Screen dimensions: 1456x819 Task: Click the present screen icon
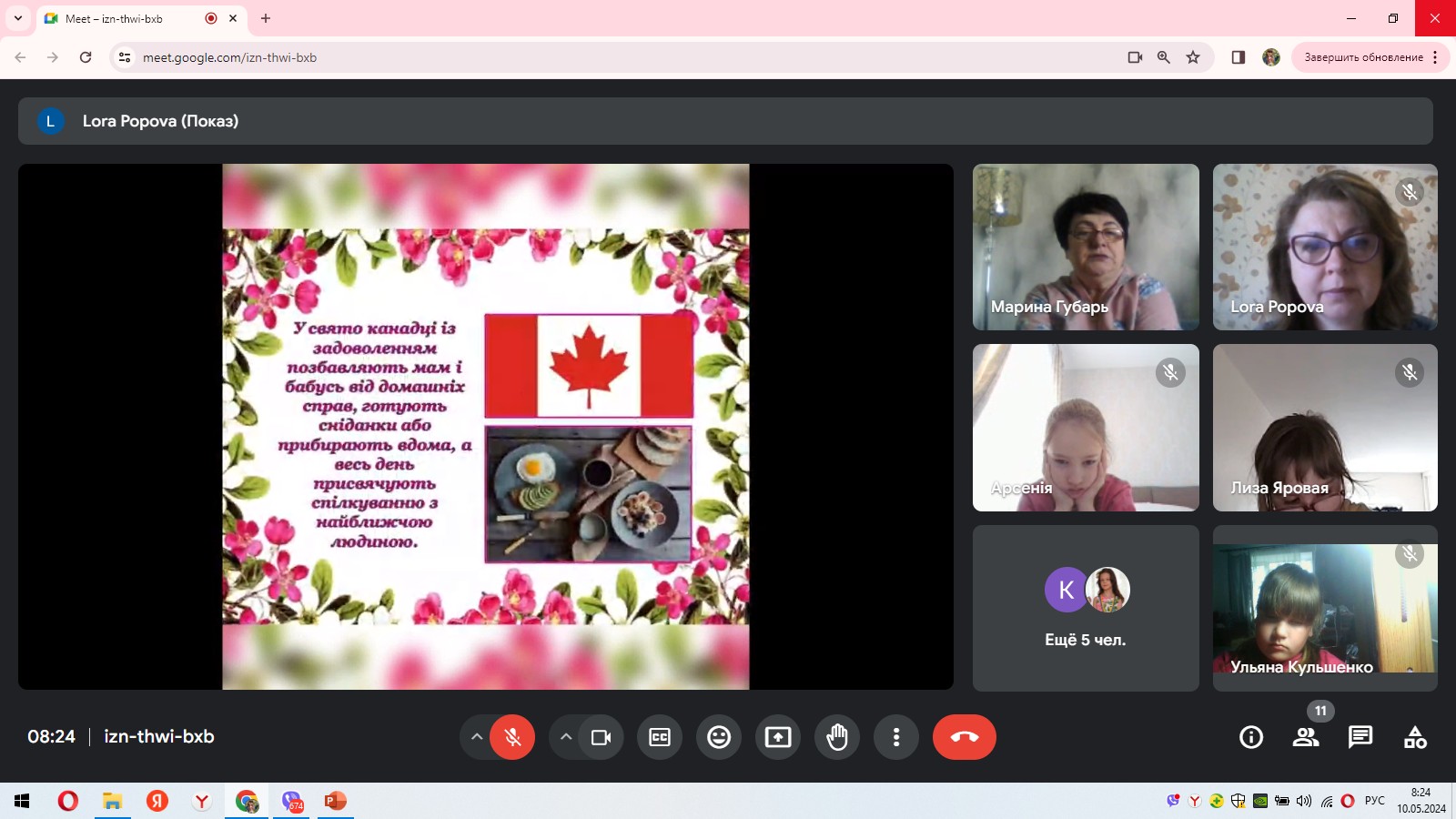[778, 737]
